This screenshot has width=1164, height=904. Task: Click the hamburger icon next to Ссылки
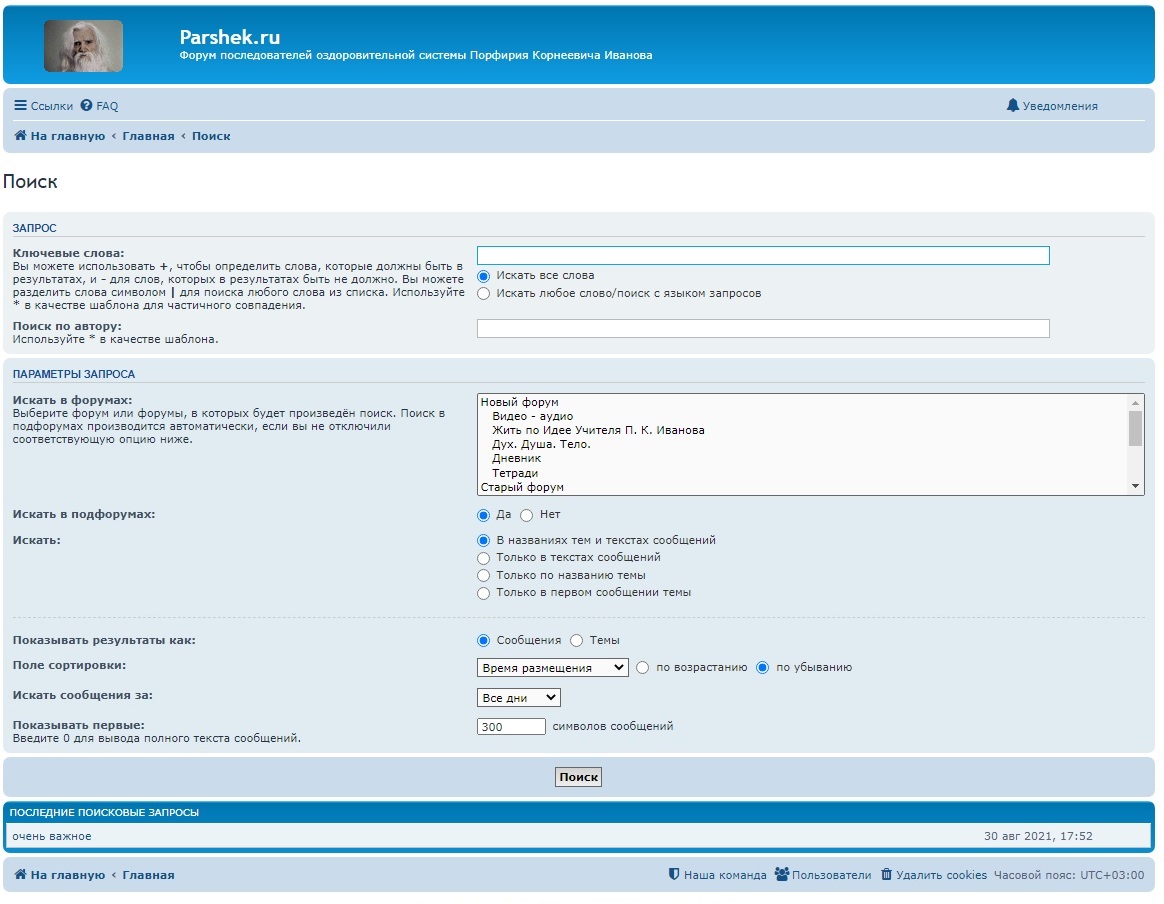coord(20,106)
